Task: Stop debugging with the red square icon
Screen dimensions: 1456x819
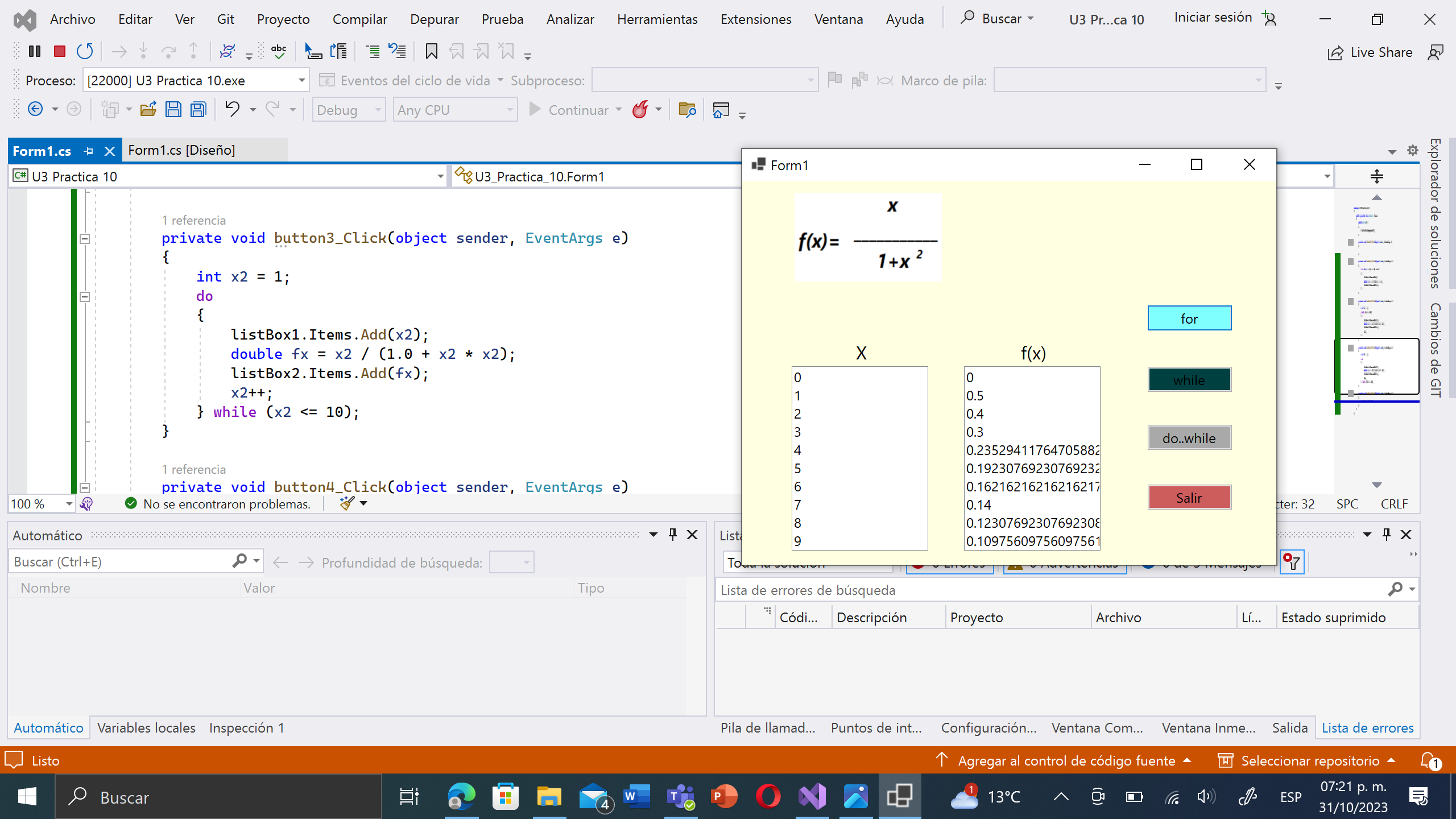Action: click(x=59, y=51)
